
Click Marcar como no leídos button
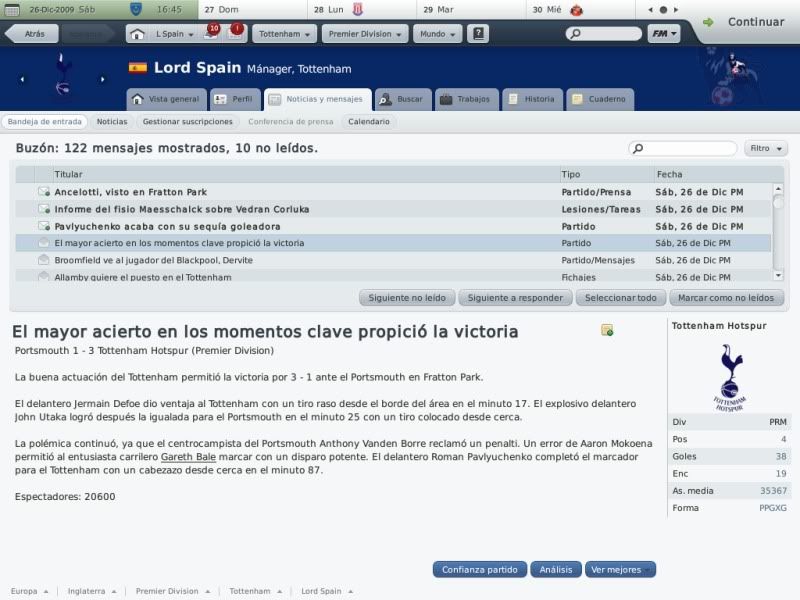click(726, 298)
